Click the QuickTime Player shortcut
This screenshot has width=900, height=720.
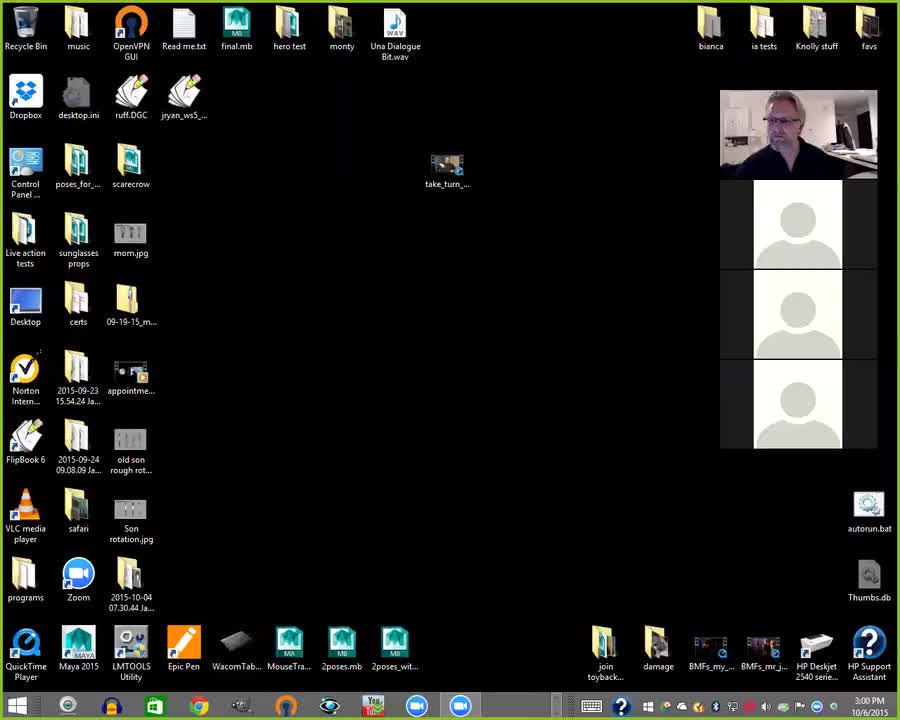click(25, 654)
